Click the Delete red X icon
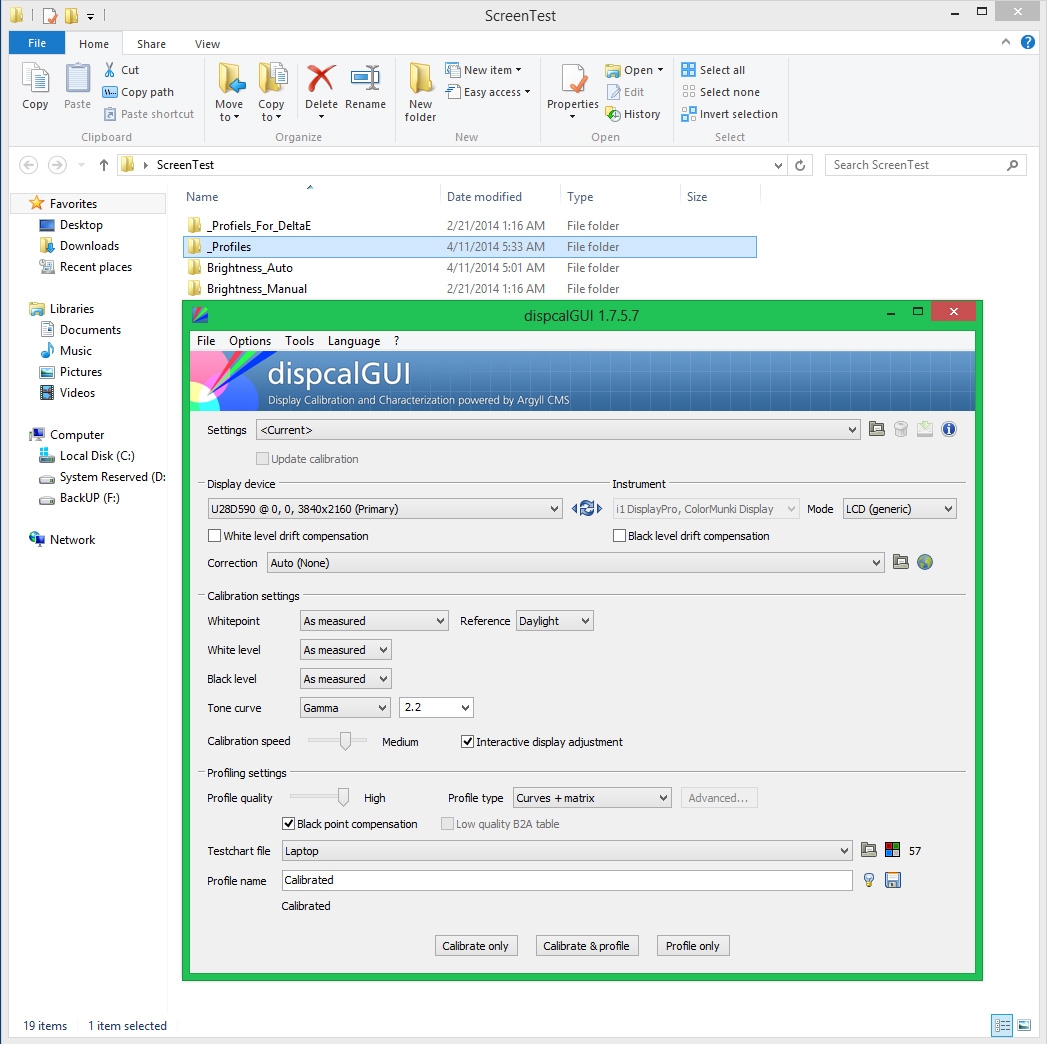 coord(321,79)
